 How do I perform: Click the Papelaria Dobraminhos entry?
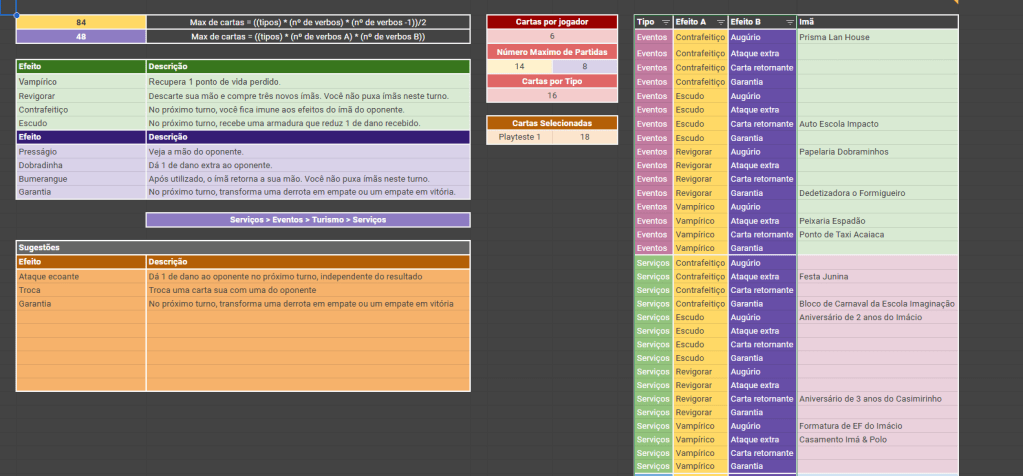coord(876,152)
